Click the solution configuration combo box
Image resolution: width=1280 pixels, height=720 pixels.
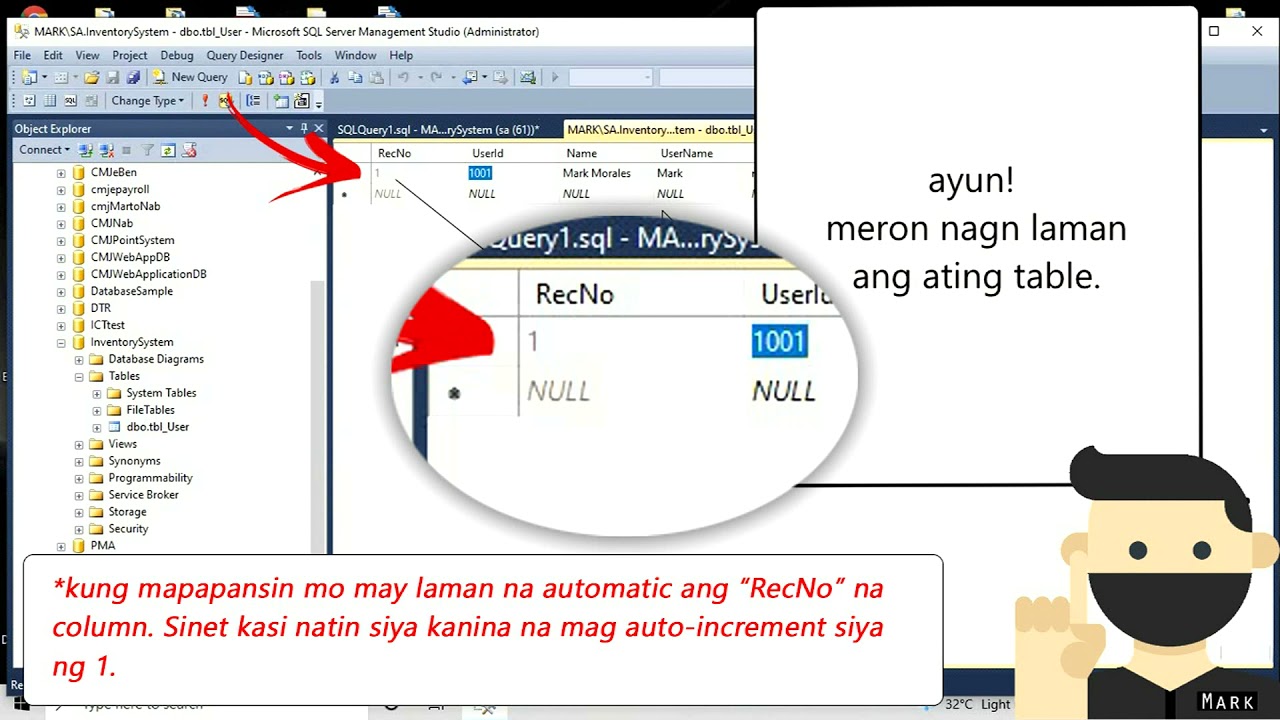[611, 77]
